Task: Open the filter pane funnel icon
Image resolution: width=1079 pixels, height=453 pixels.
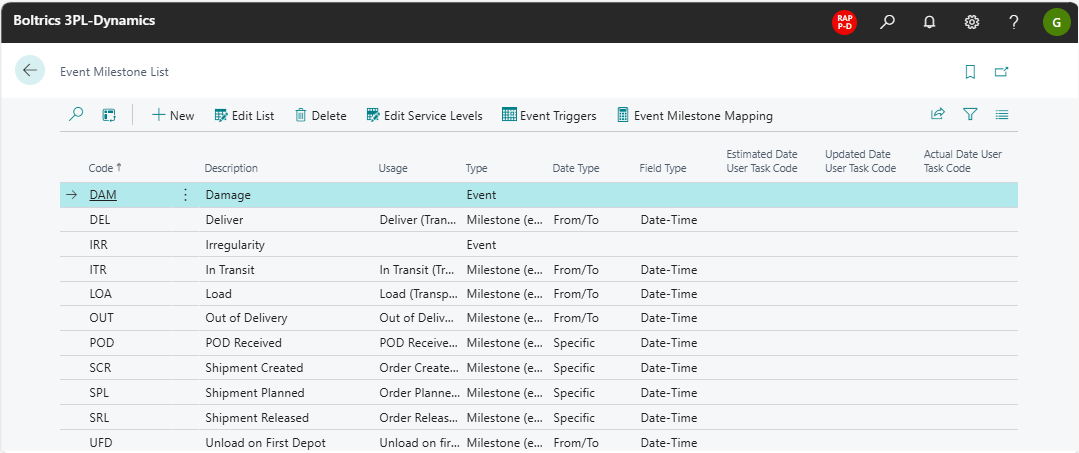Action: point(970,114)
